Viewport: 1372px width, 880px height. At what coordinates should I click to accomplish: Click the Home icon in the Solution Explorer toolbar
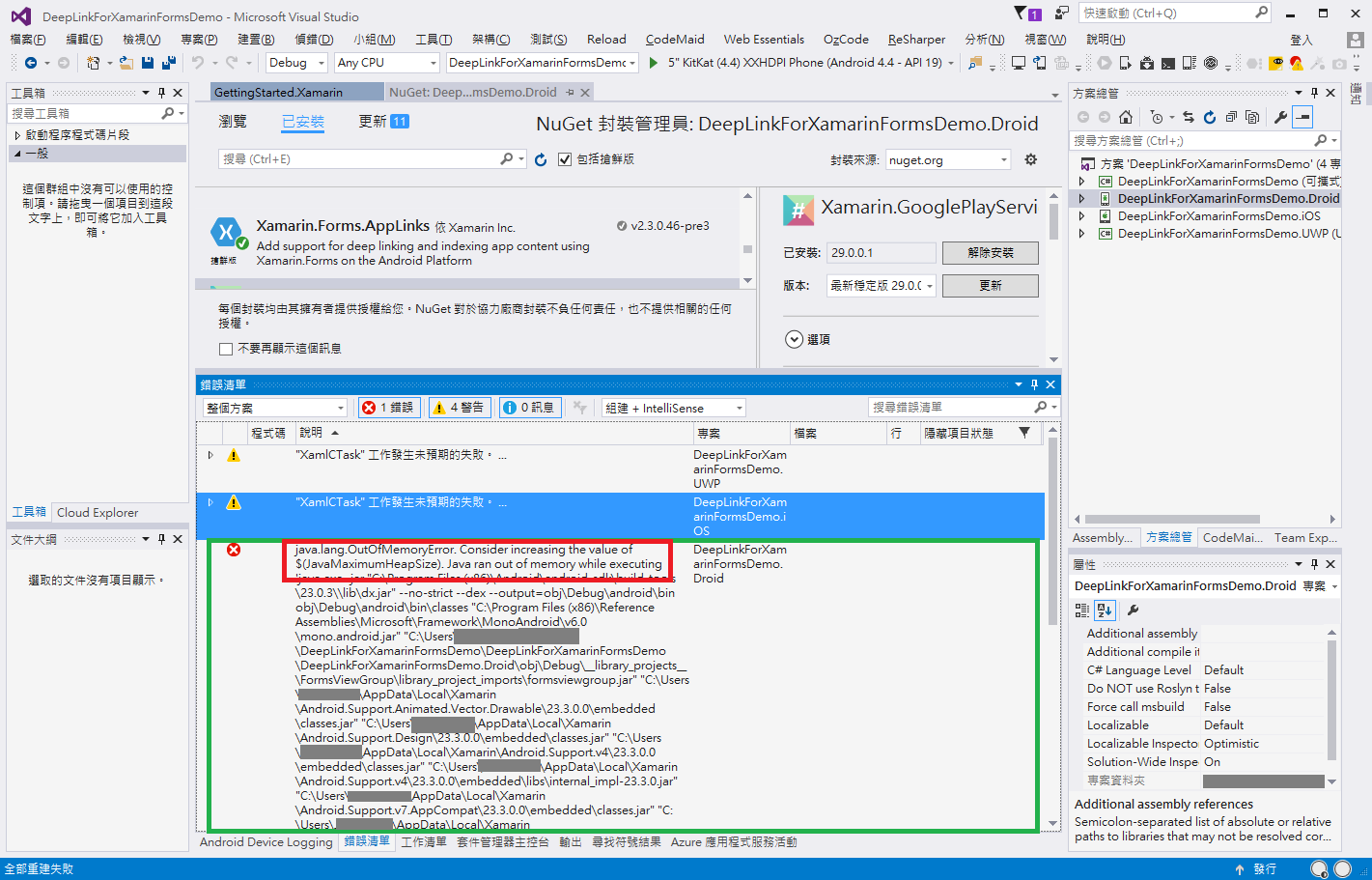coord(1126,117)
